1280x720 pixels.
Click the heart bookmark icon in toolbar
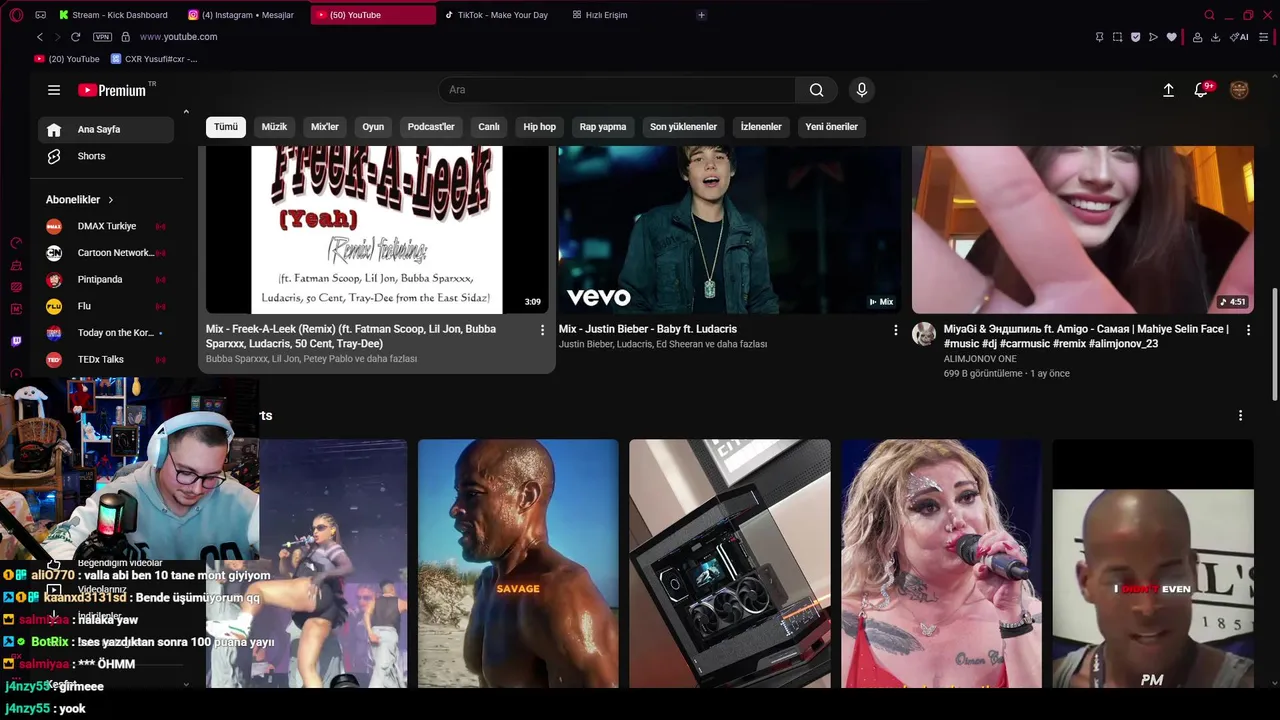(1171, 37)
